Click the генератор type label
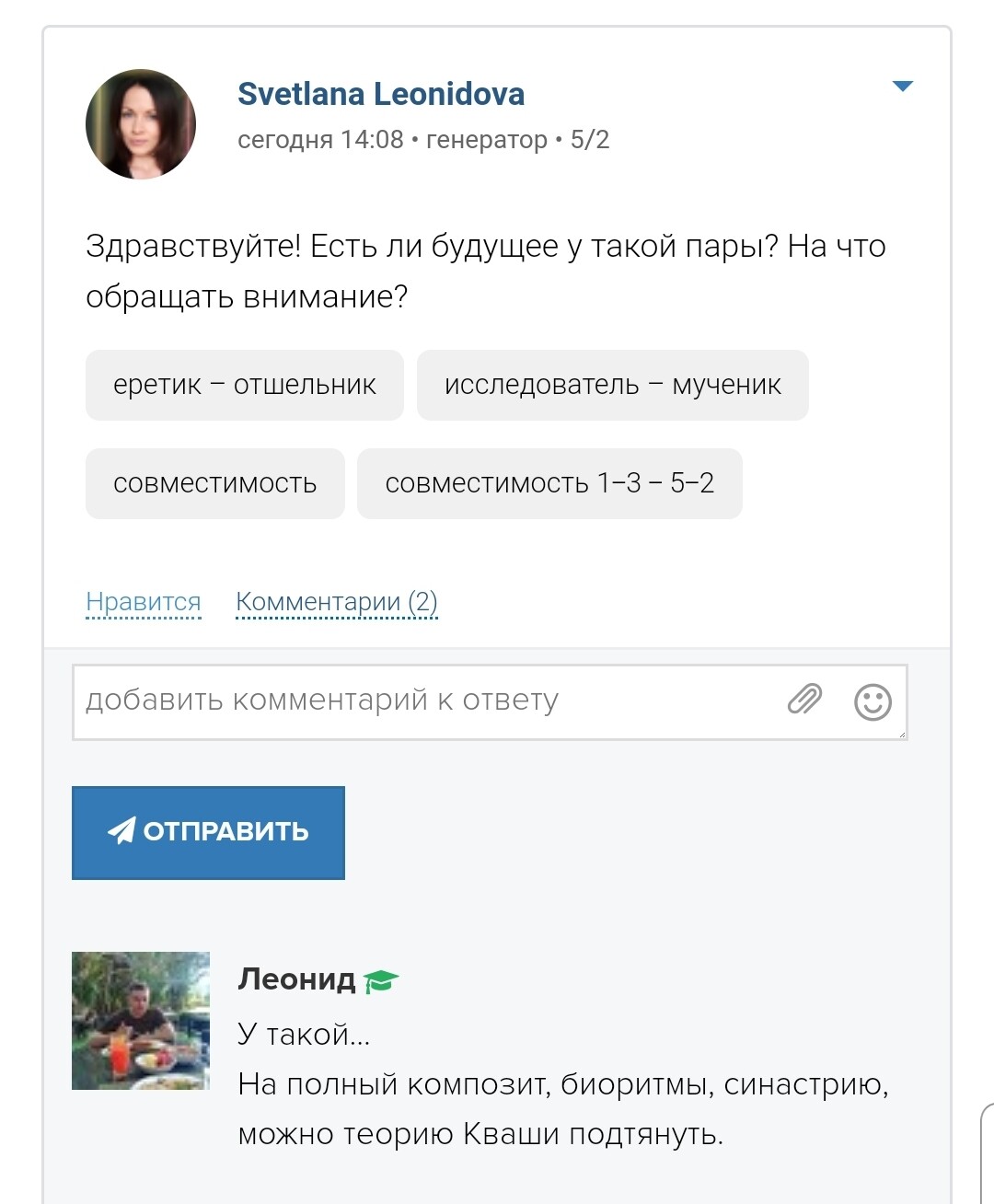Viewport: 994px width, 1204px height. click(487, 140)
